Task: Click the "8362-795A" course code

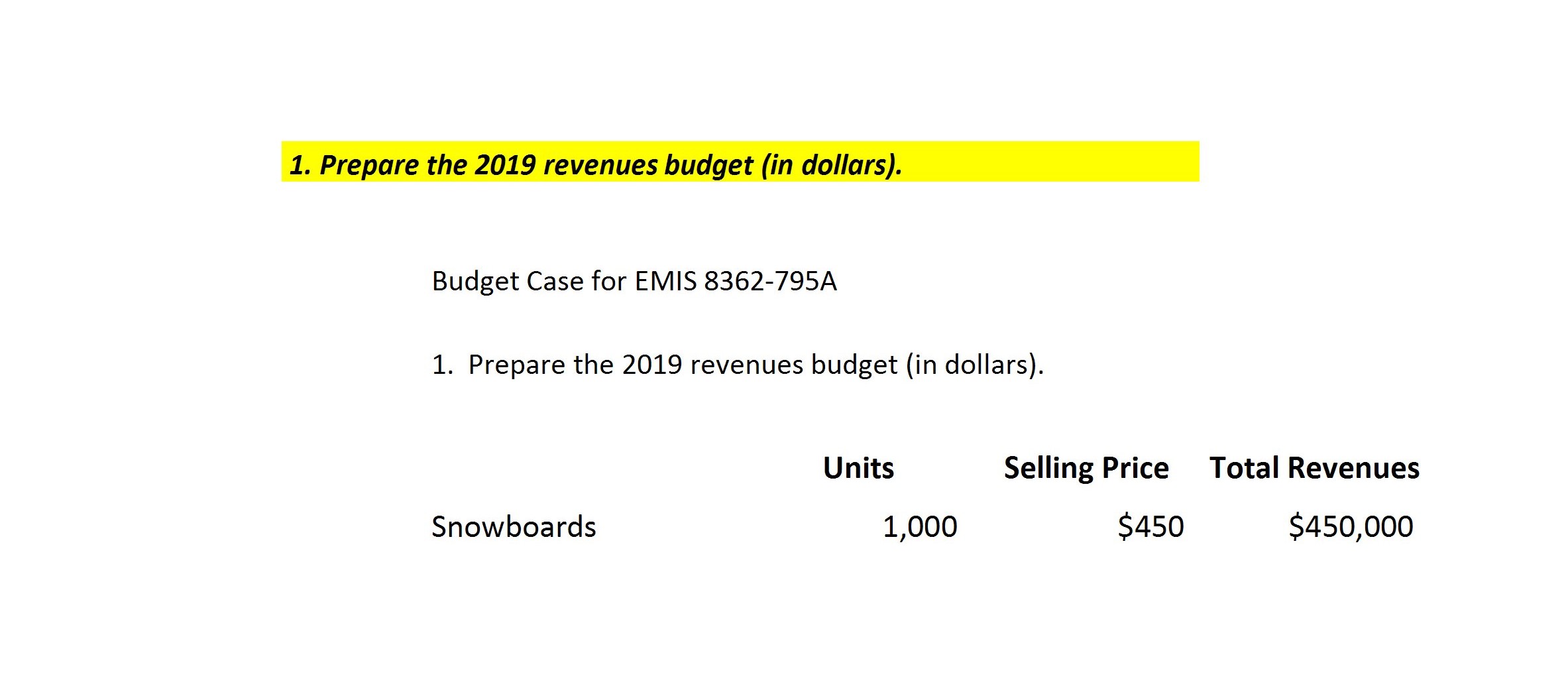Action: click(x=770, y=281)
